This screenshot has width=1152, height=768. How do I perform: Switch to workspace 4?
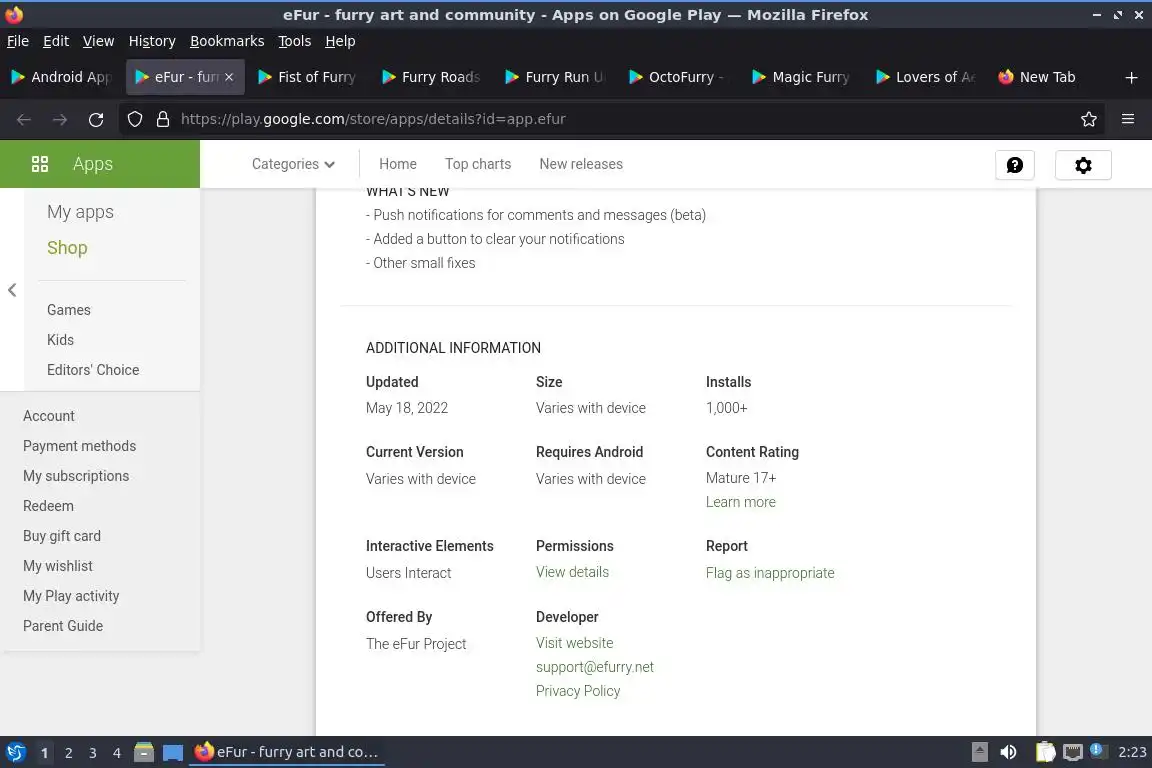pos(117,753)
